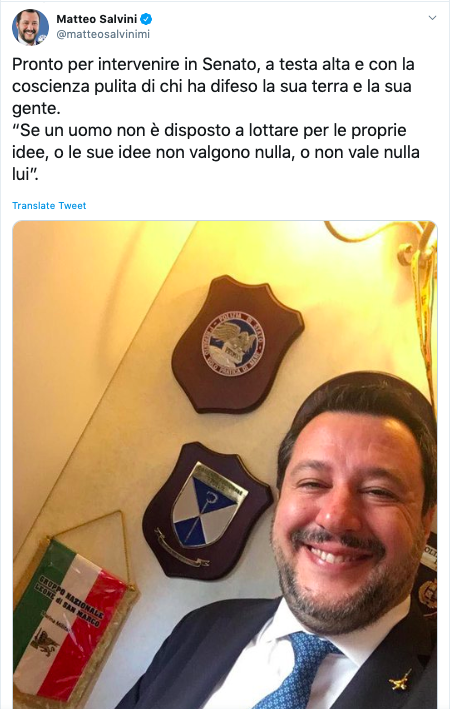Click the lion emblem on the tricolor pennant
Screen dimensions: 450x709
tap(44, 642)
